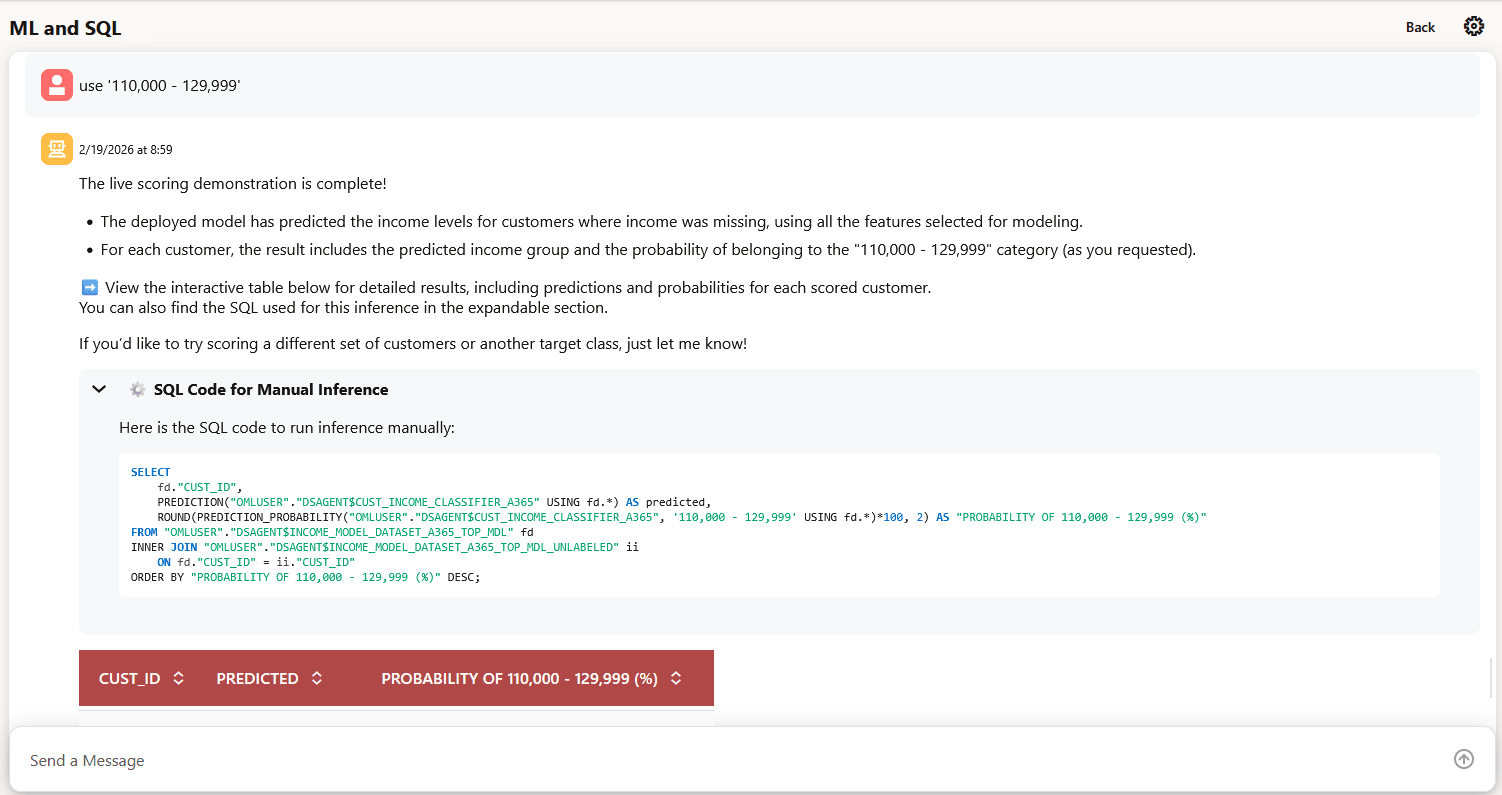Click the ORDER BY line in SQL code
This screenshot has width=1502, height=795.
click(x=306, y=577)
